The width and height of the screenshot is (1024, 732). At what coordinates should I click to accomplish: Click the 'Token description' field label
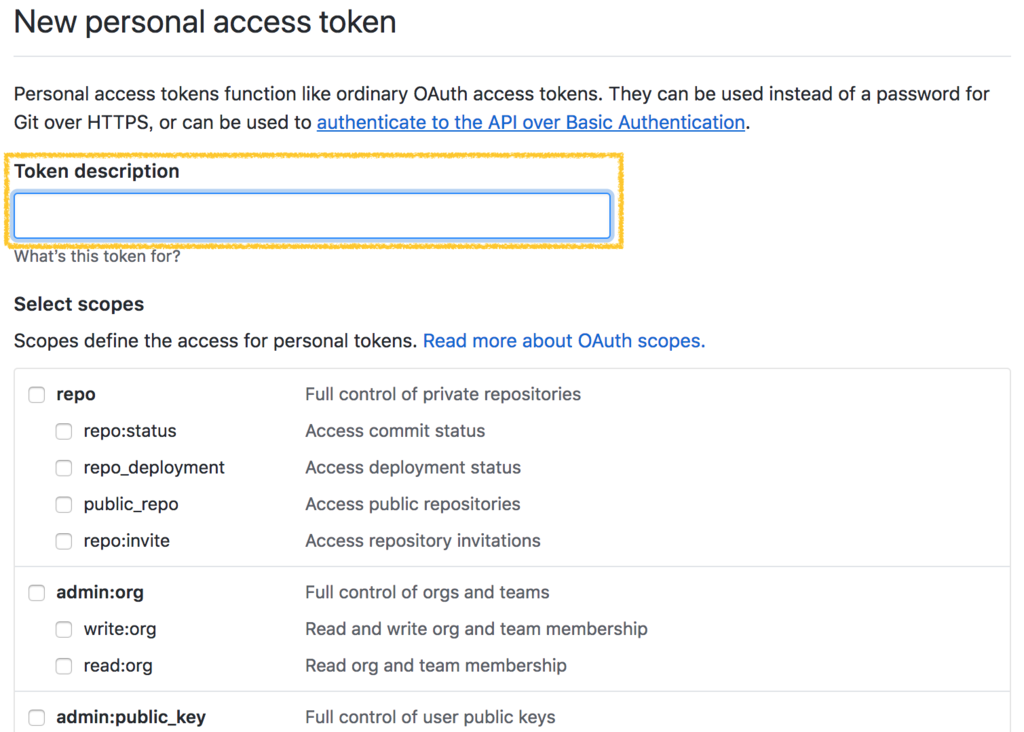(97, 171)
